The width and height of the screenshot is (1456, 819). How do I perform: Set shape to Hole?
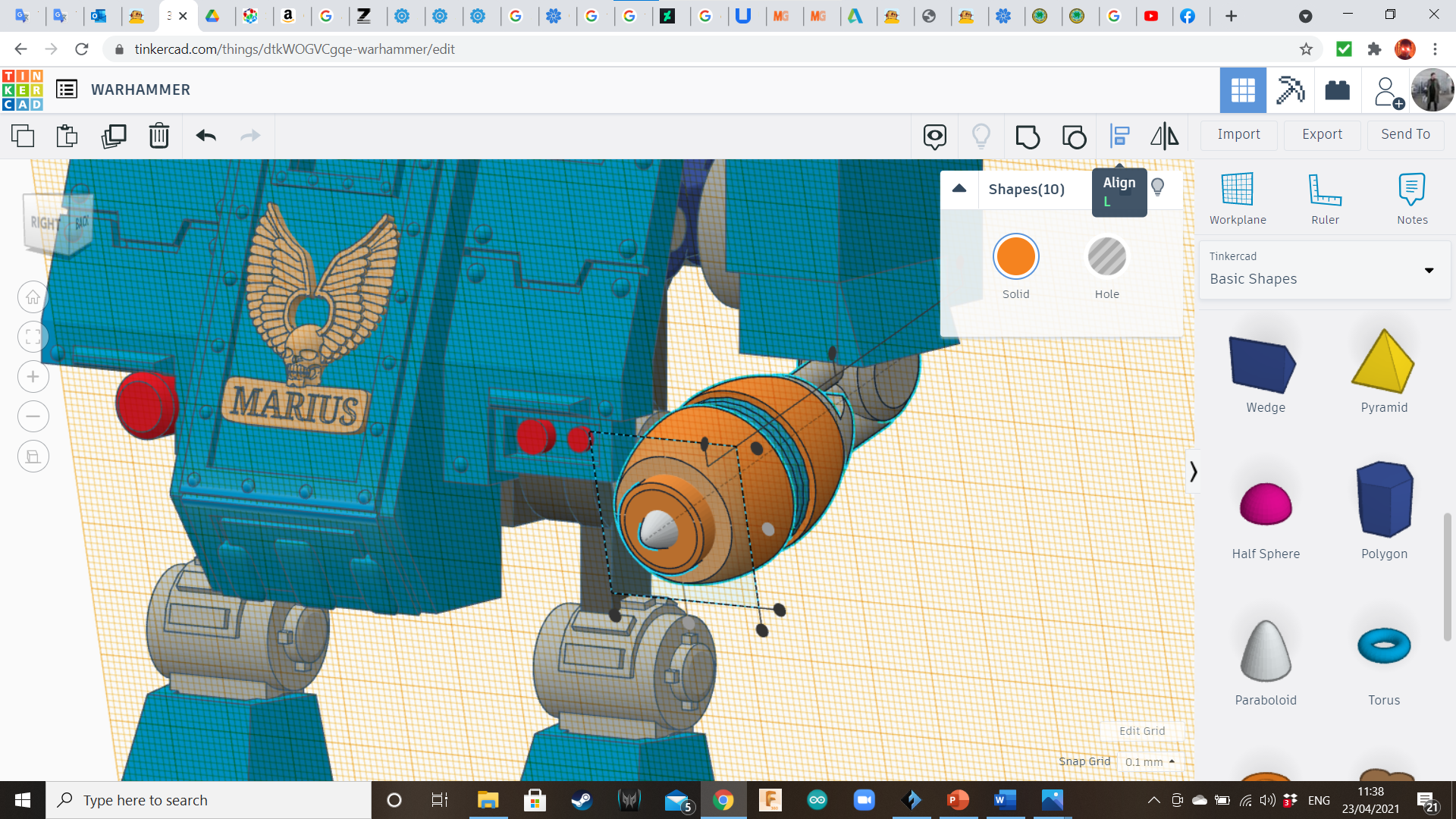coord(1106,257)
